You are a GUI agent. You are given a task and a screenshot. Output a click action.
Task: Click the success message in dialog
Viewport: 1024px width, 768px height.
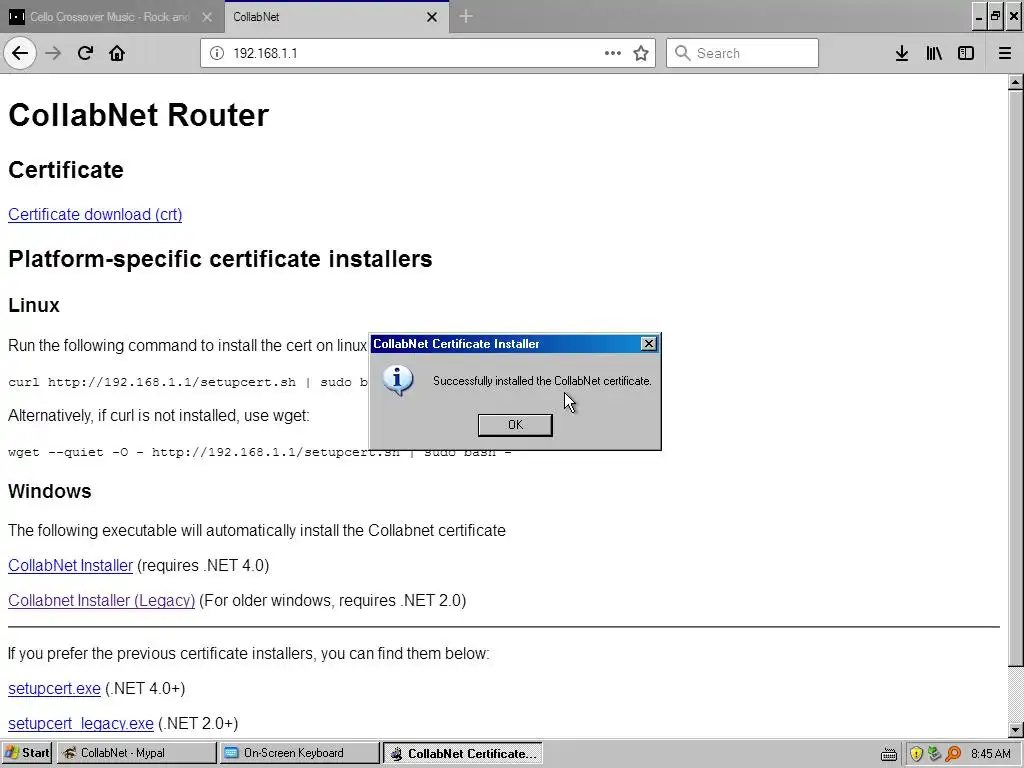click(542, 381)
